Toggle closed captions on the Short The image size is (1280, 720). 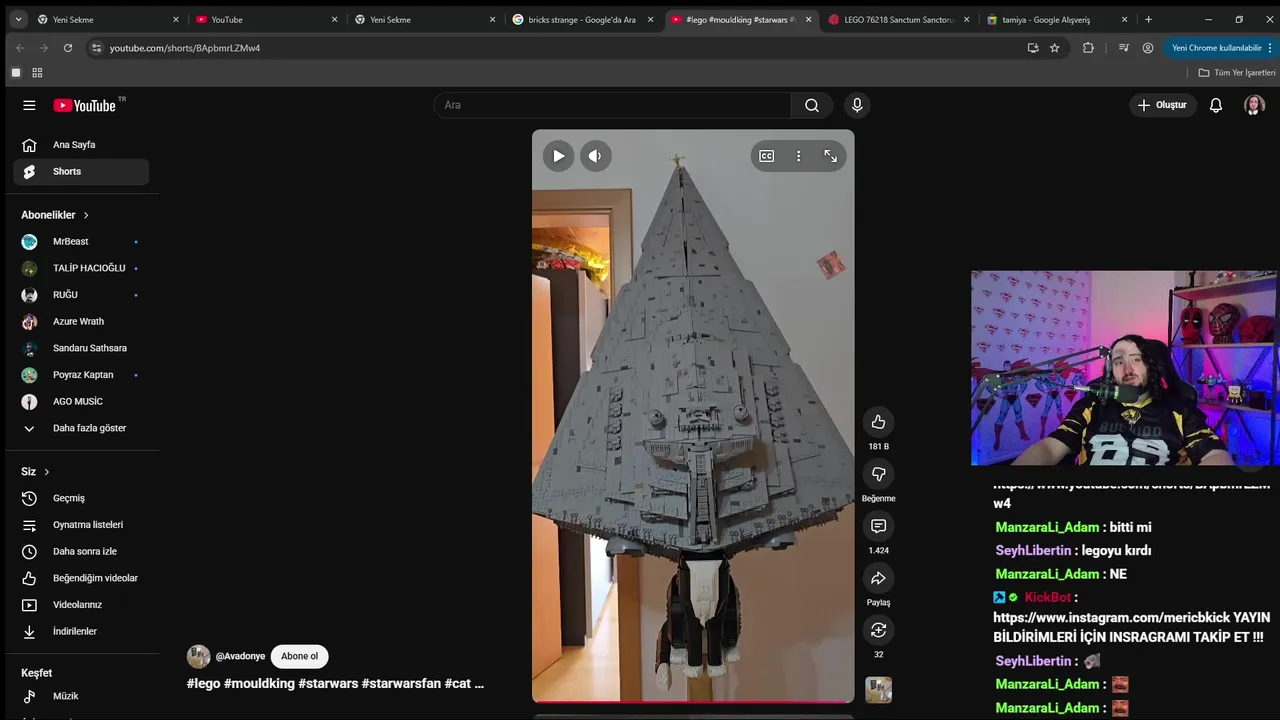click(x=766, y=156)
